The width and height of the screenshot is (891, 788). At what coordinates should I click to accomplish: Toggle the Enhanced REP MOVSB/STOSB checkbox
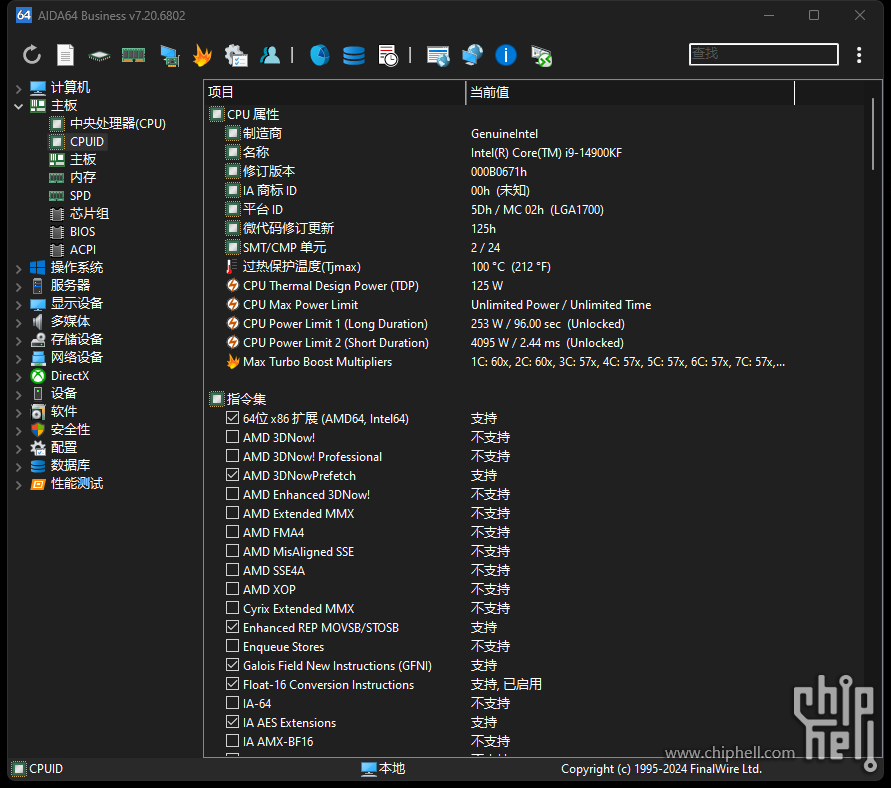[x=232, y=627]
